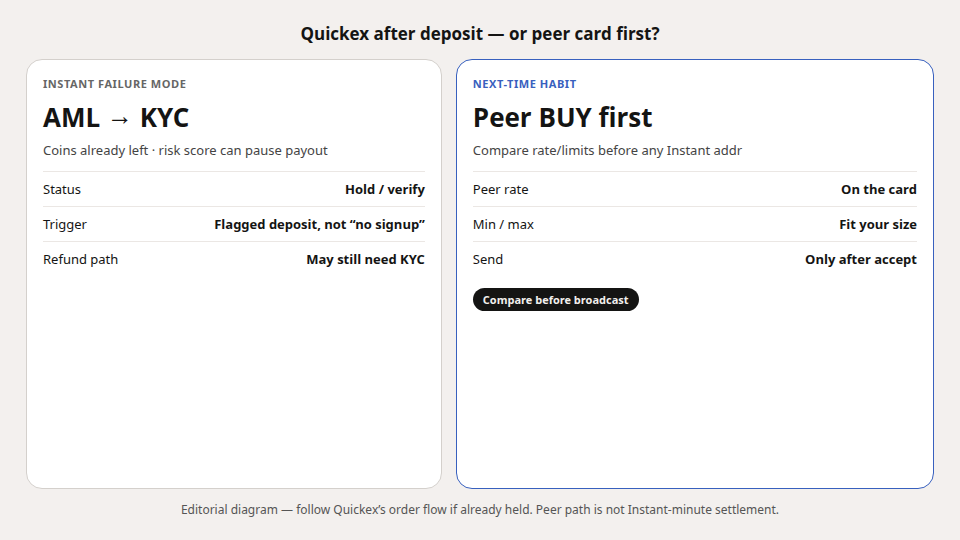Click the Refund path row label

pyautogui.click(x=80, y=260)
